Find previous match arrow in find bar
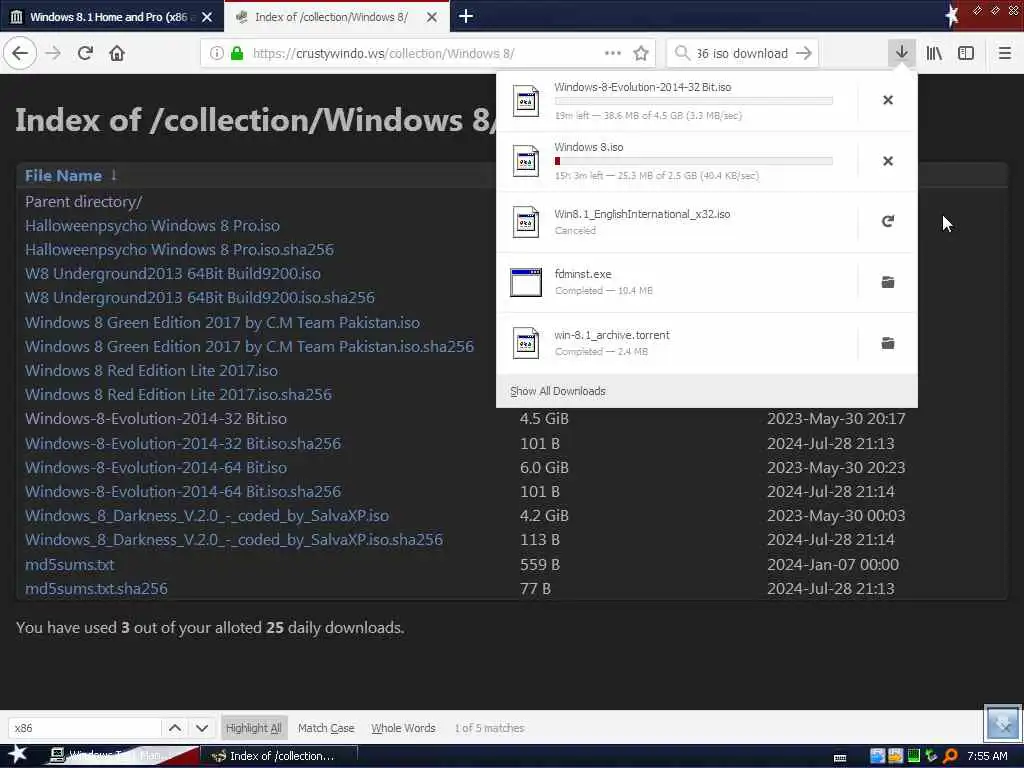The height and width of the screenshot is (768, 1024). (175, 728)
